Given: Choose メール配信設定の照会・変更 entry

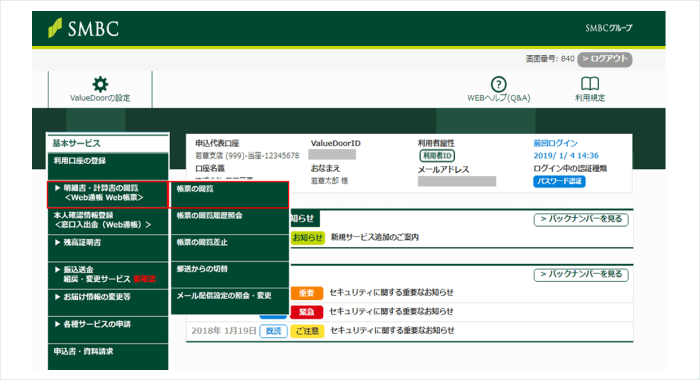Looking at the screenshot, I should pos(229,301).
